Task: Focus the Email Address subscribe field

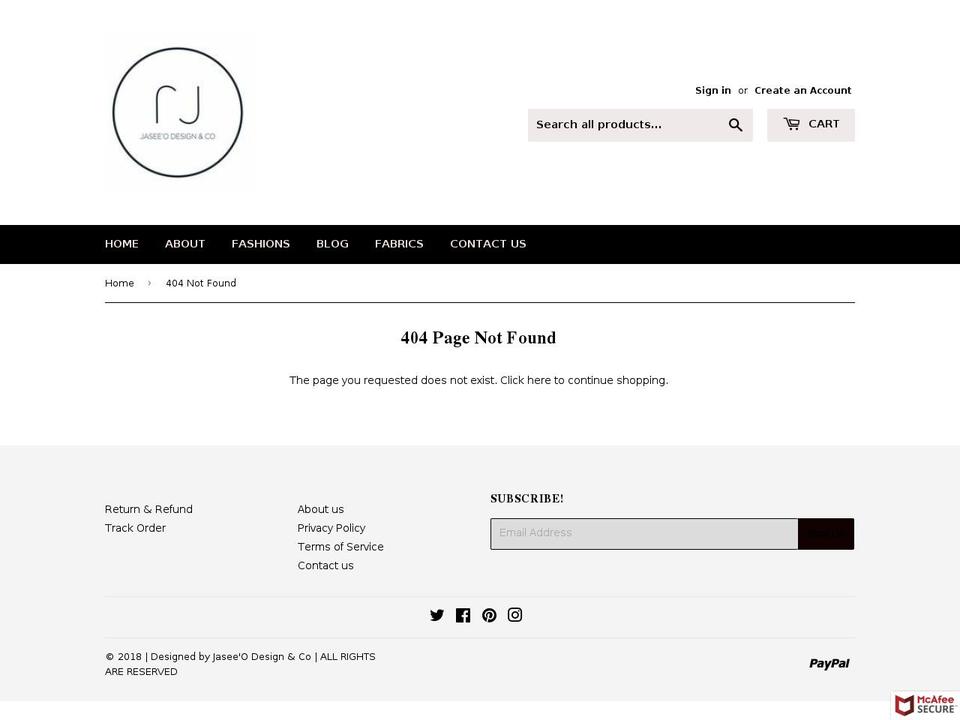Action: coord(644,534)
